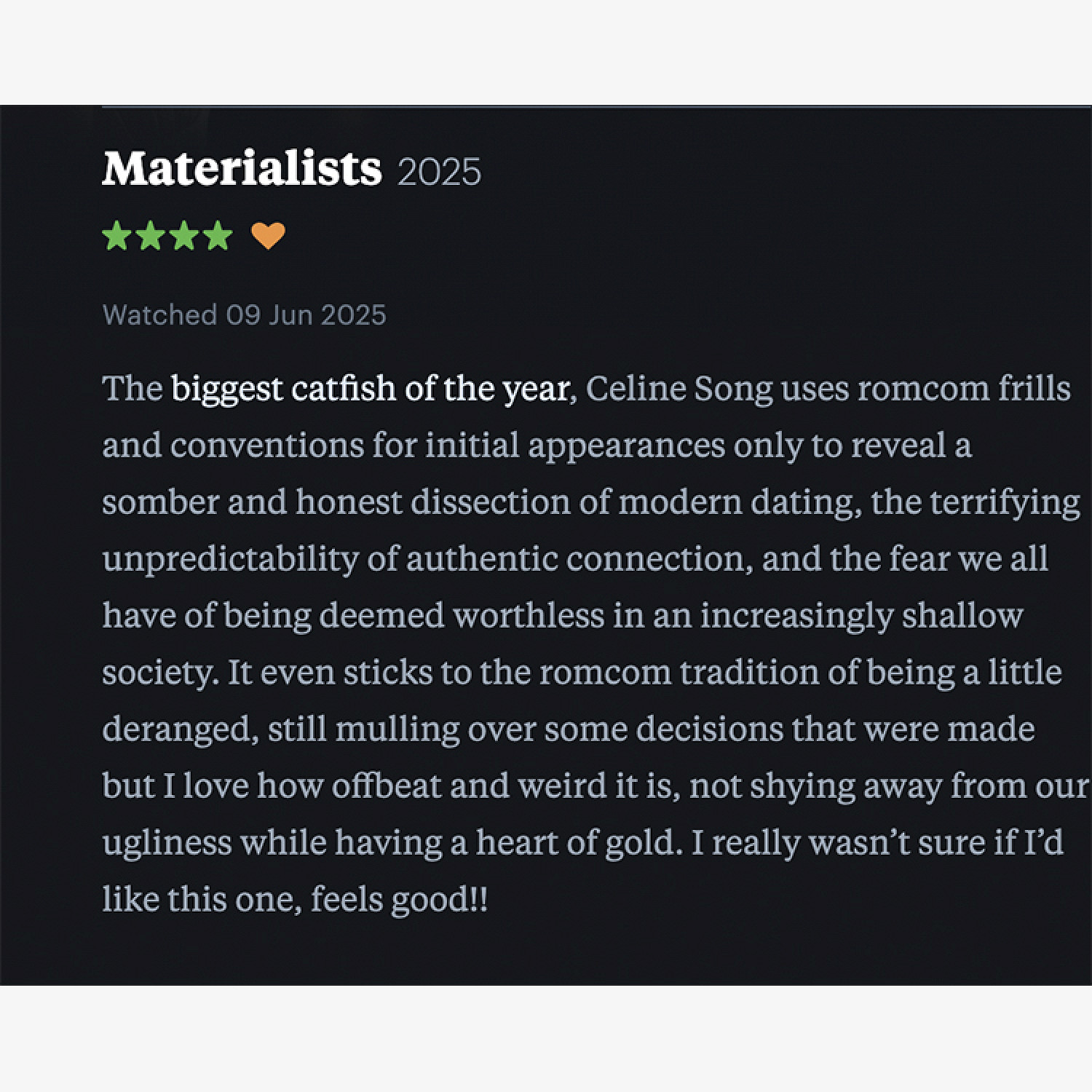Click the opening word 'The' of review
This screenshot has height=1092, width=1092.
pos(132,389)
